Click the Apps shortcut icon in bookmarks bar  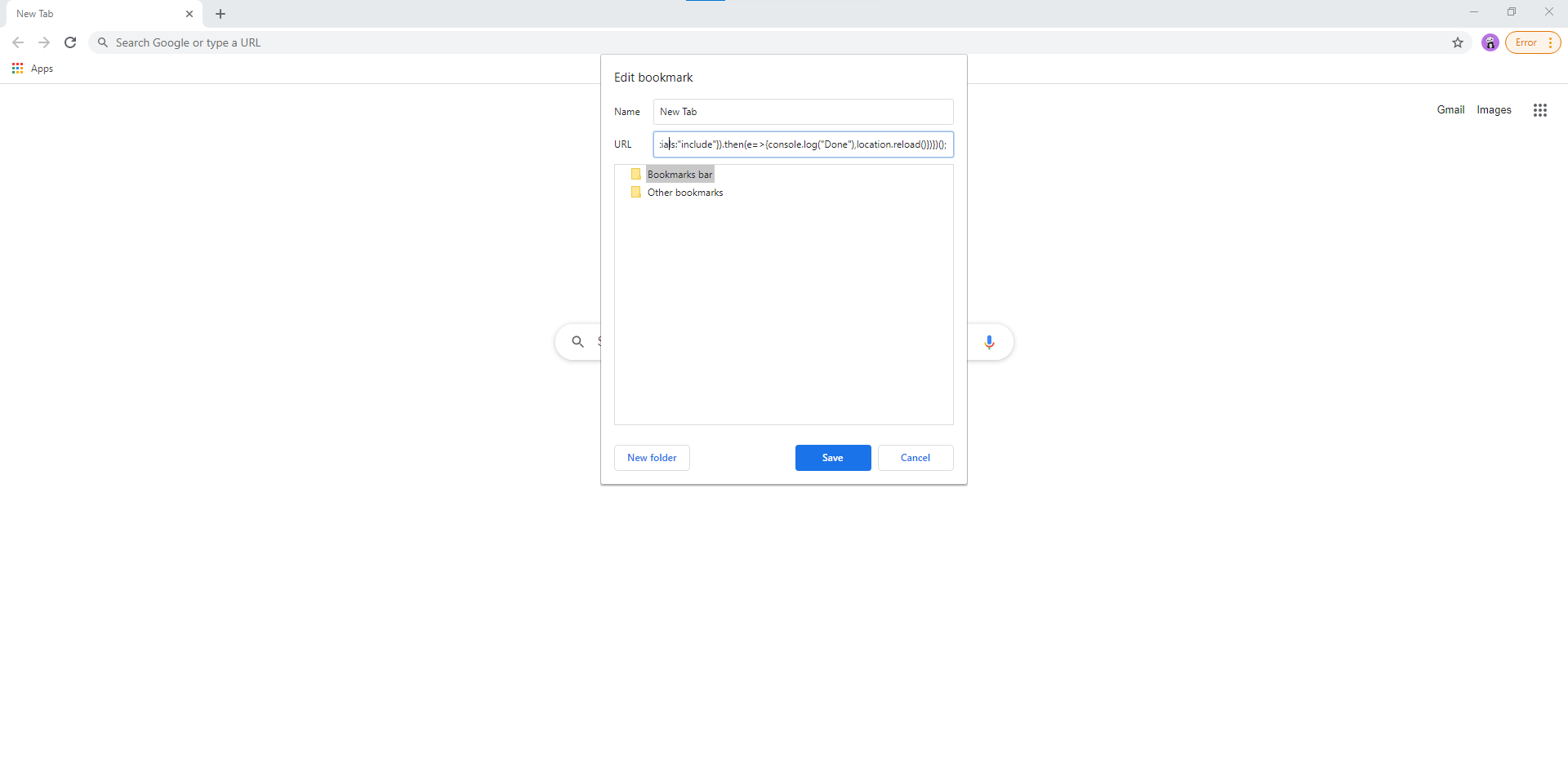point(18,69)
